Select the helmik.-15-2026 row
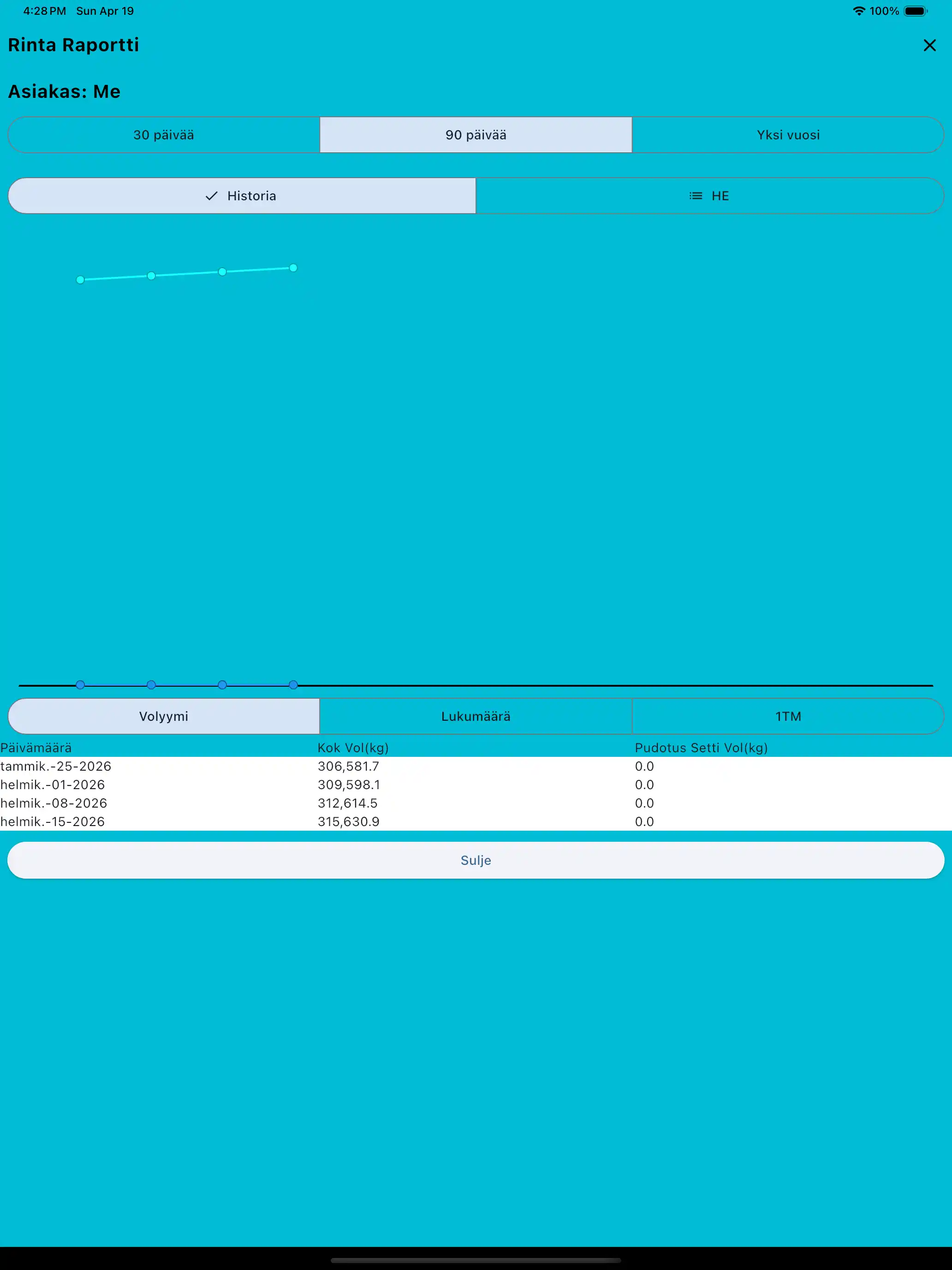Viewport: 952px width, 1270px height. [x=53, y=821]
